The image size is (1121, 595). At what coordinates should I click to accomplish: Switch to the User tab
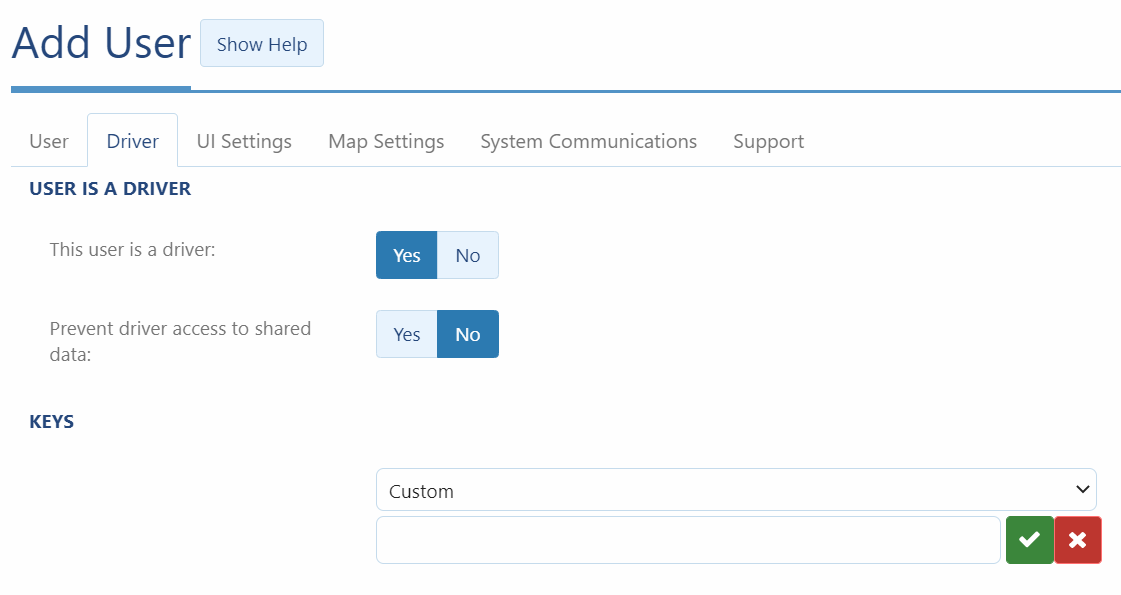coord(49,141)
